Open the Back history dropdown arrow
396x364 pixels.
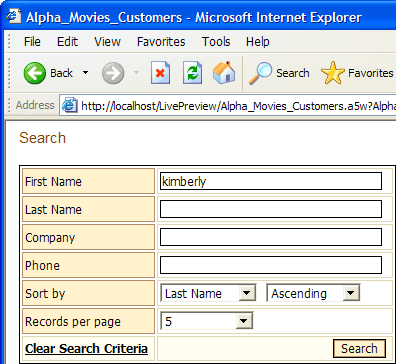(x=86, y=72)
